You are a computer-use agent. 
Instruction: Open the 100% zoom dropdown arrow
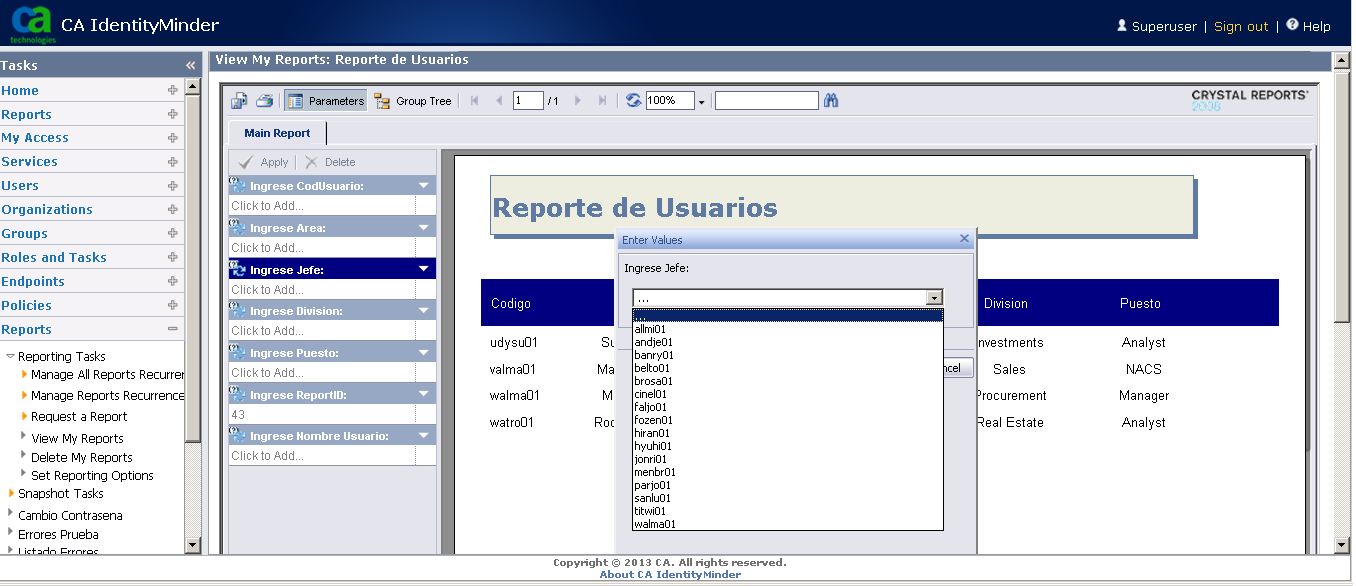(x=702, y=102)
